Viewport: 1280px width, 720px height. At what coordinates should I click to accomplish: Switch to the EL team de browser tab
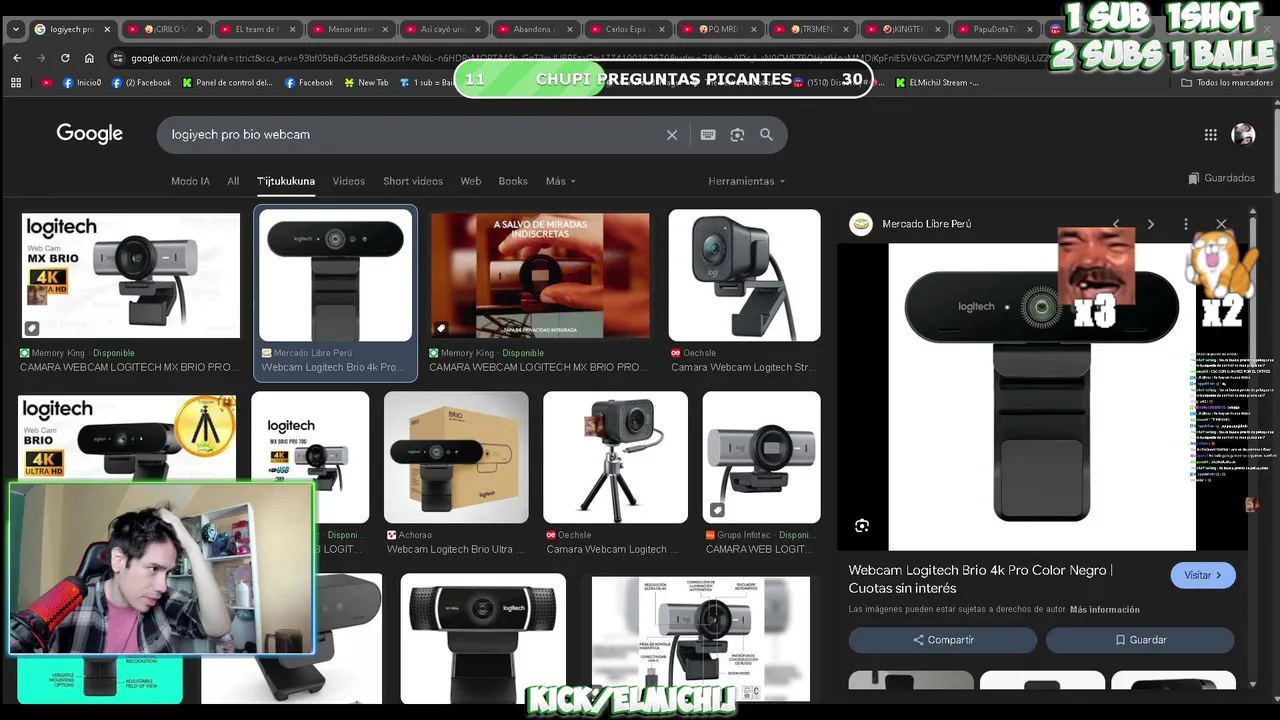(x=257, y=29)
